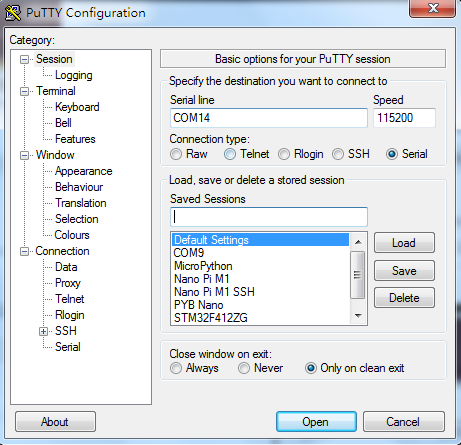Close the PuTTY Configuration window
This screenshot has height=445, width=461.
coord(432,8)
